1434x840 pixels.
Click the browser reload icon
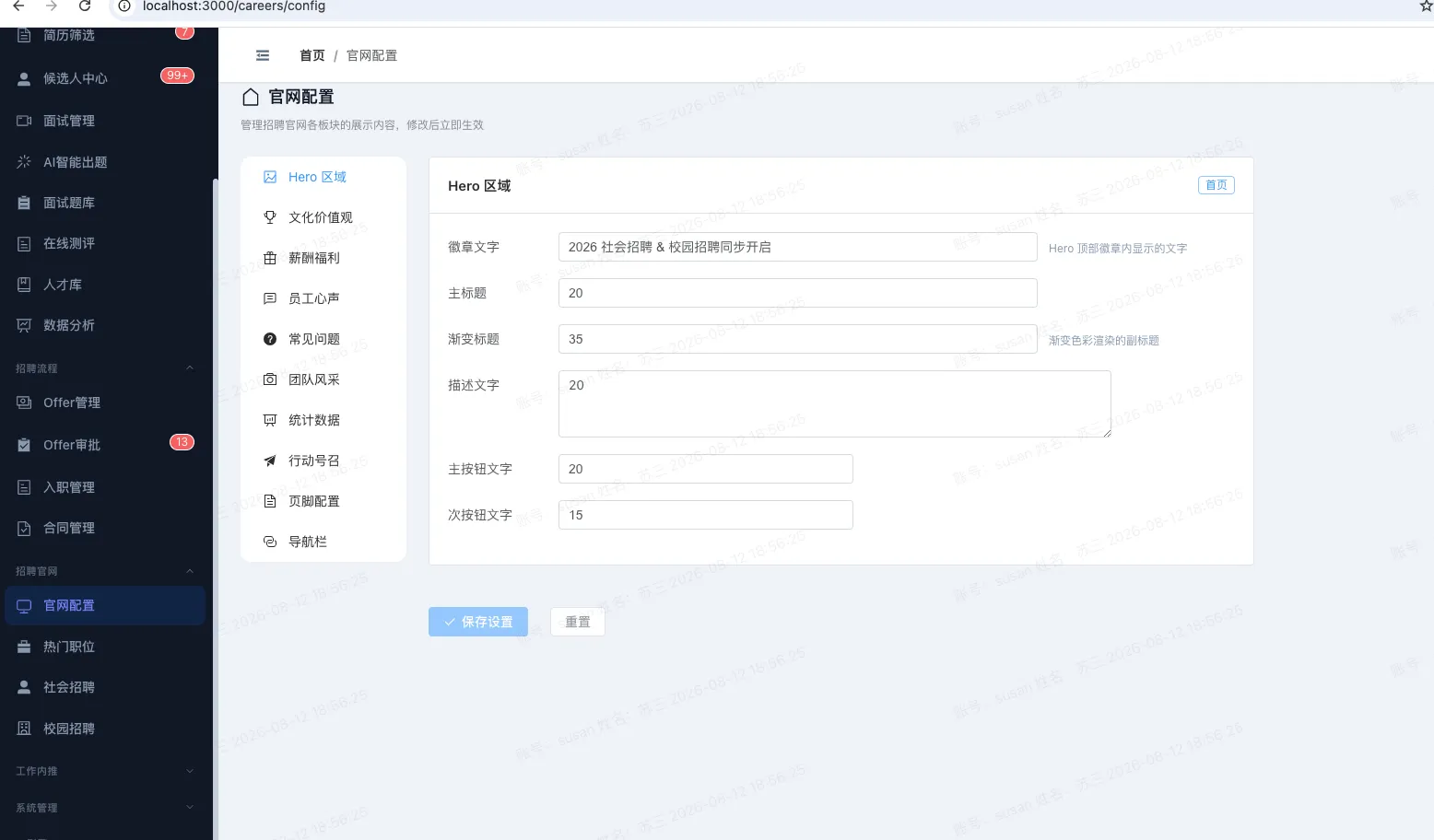(85, 6)
